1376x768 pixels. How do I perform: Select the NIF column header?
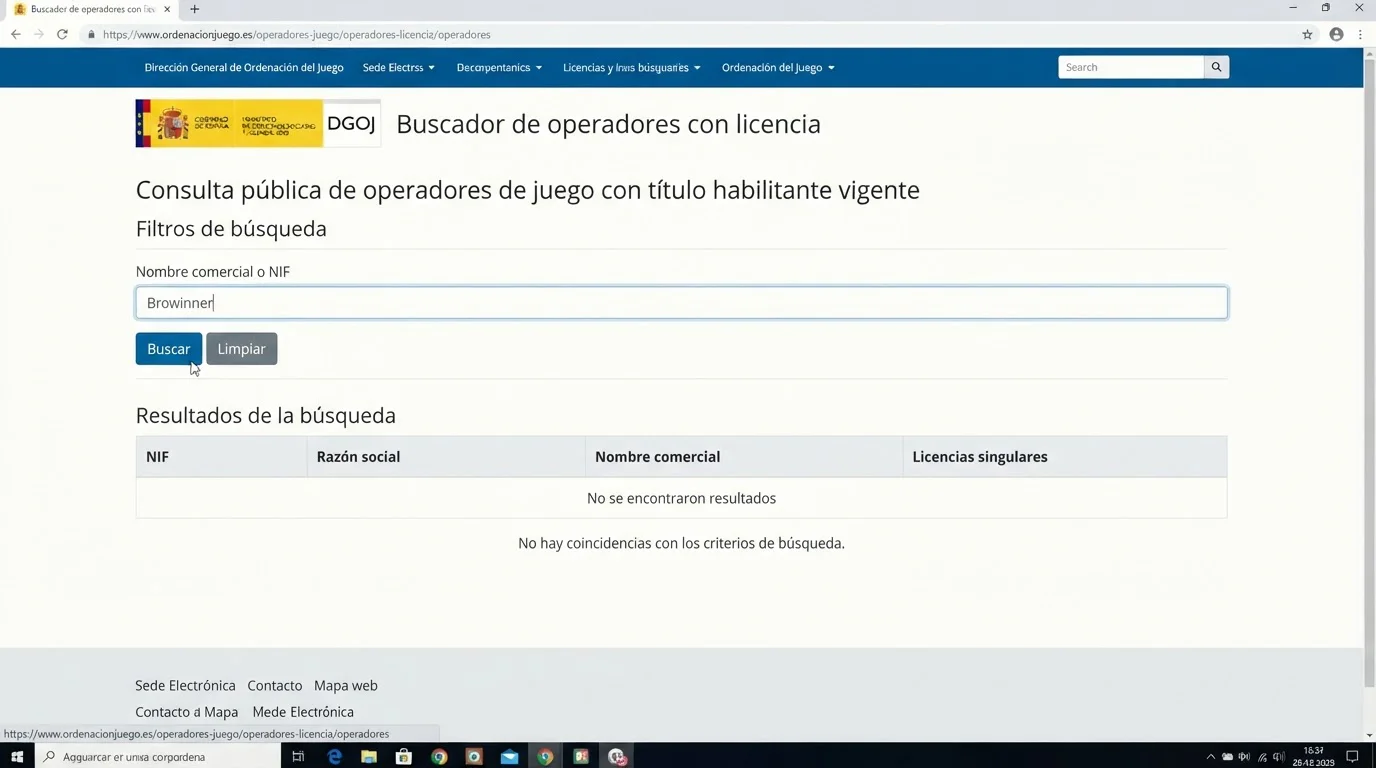[x=222, y=457]
